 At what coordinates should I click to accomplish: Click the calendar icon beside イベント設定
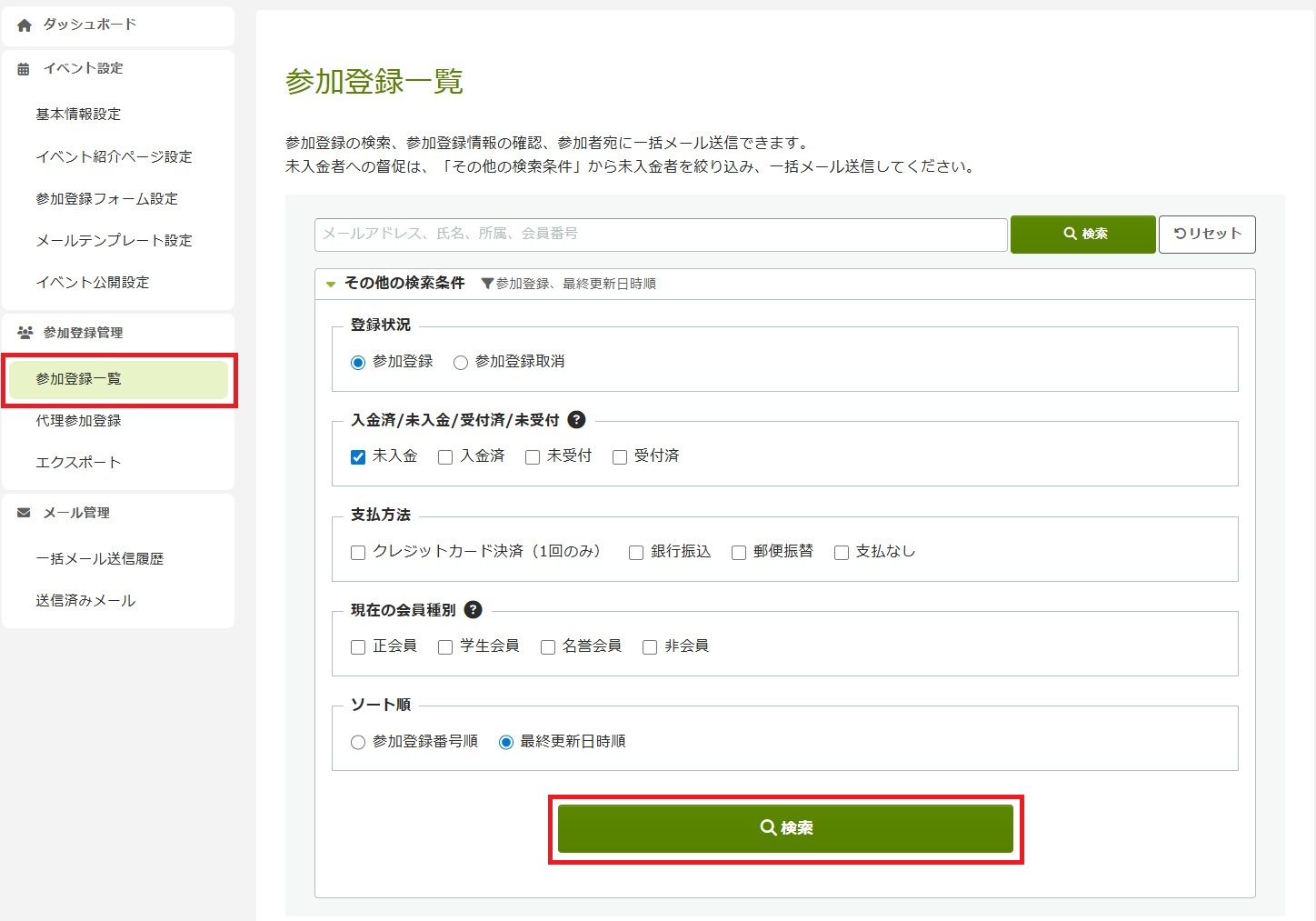click(24, 69)
